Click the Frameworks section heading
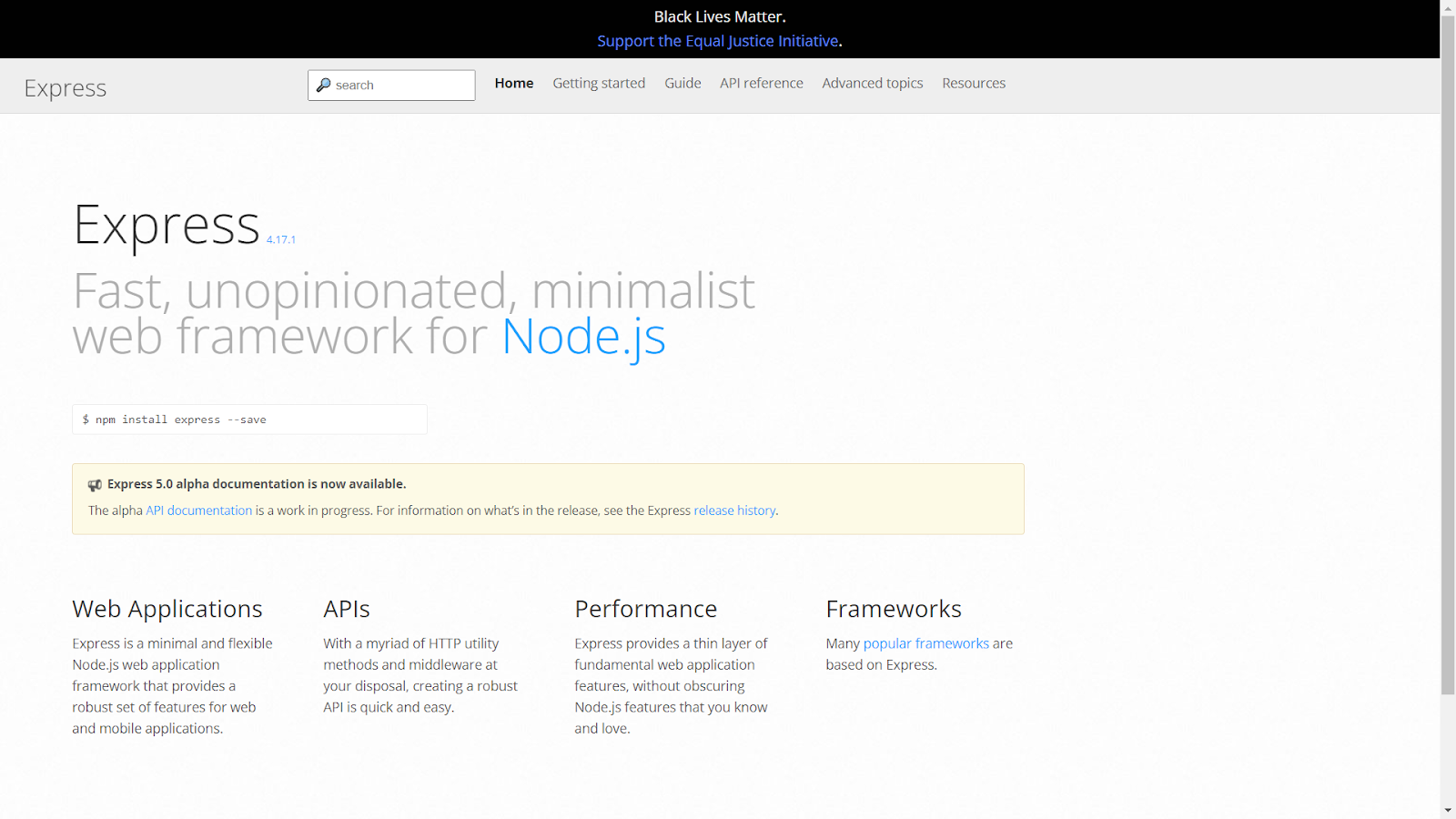Screen dimensions: 1456x819 click(x=894, y=609)
